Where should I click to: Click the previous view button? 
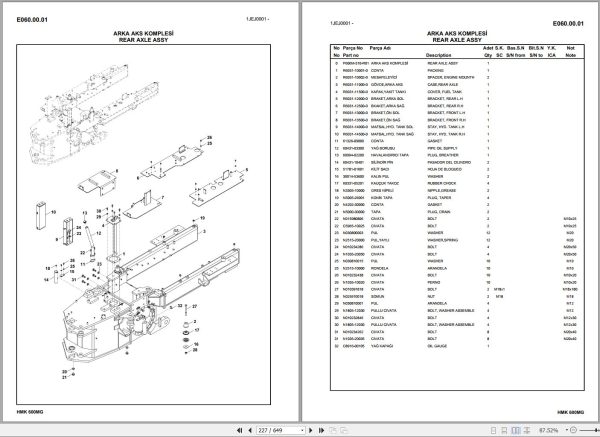(333, 430)
